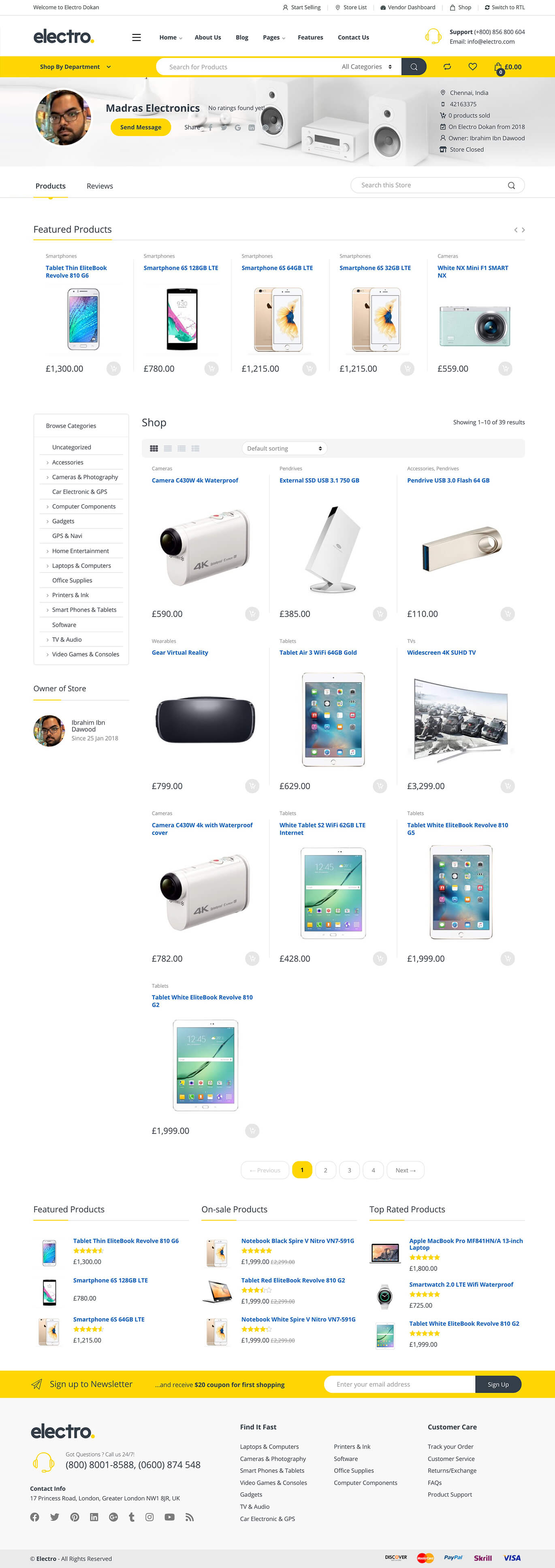Screen dimensions: 555x1568
Task: Open the shopping cart bag icon
Action: (x=498, y=67)
